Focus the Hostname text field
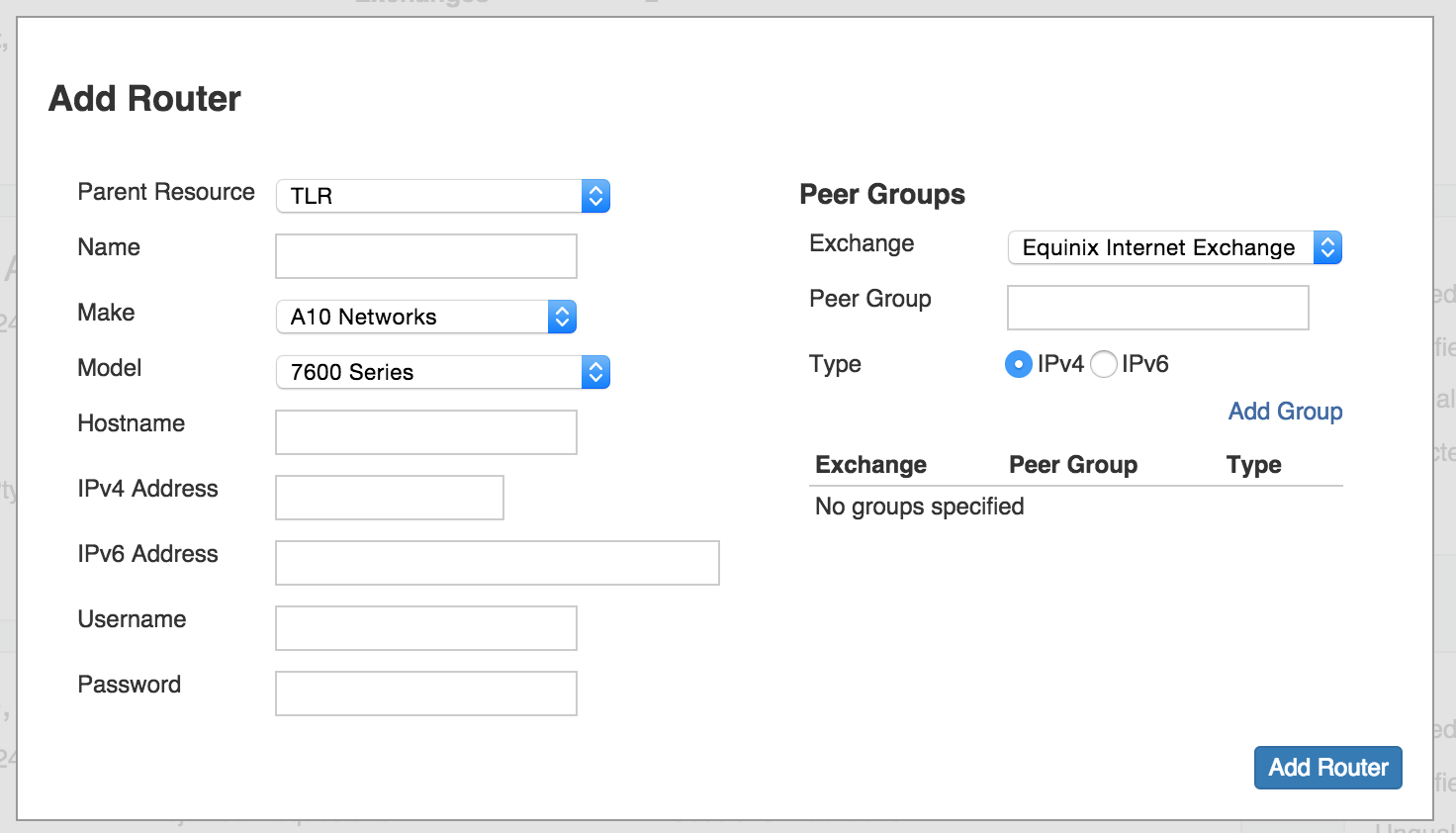Image resolution: width=1456 pixels, height=833 pixels. 425,432
